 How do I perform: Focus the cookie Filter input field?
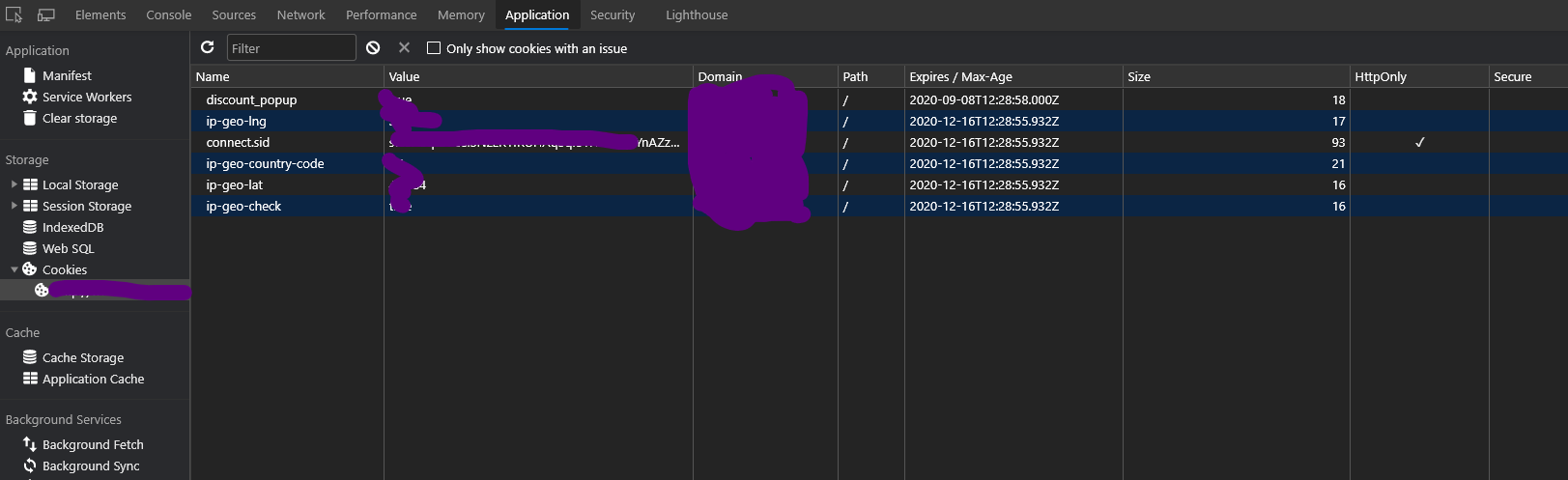pyautogui.click(x=291, y=48)
